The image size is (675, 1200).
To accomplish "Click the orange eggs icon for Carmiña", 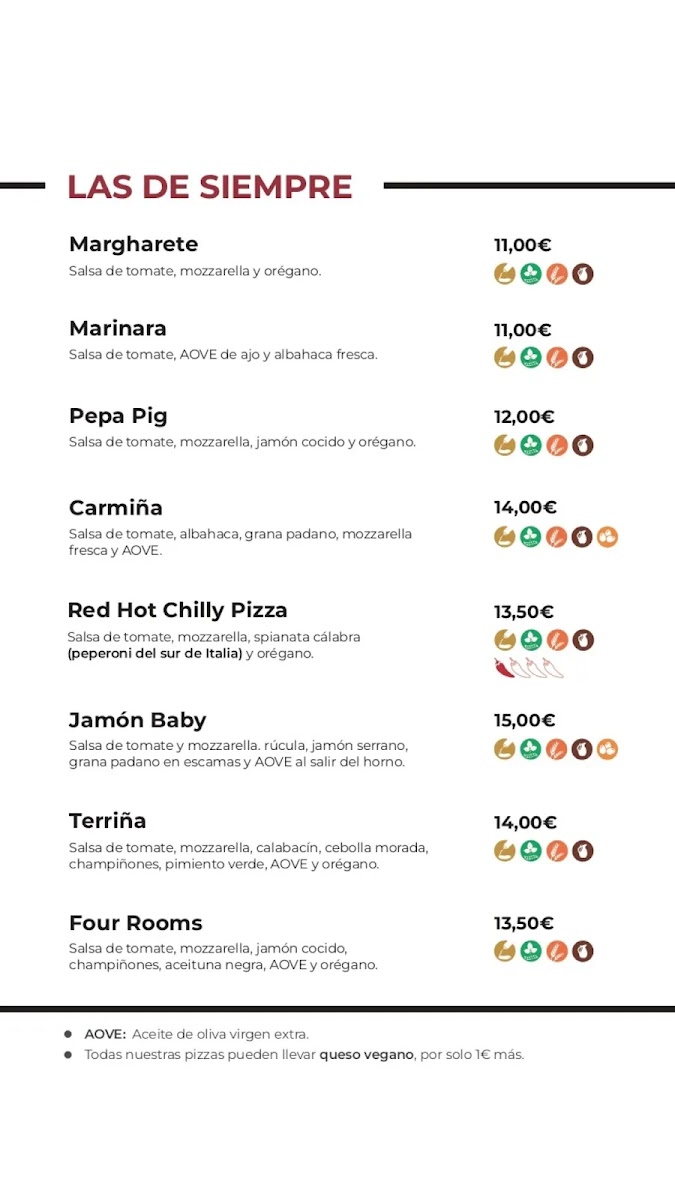I will (608, 537).
